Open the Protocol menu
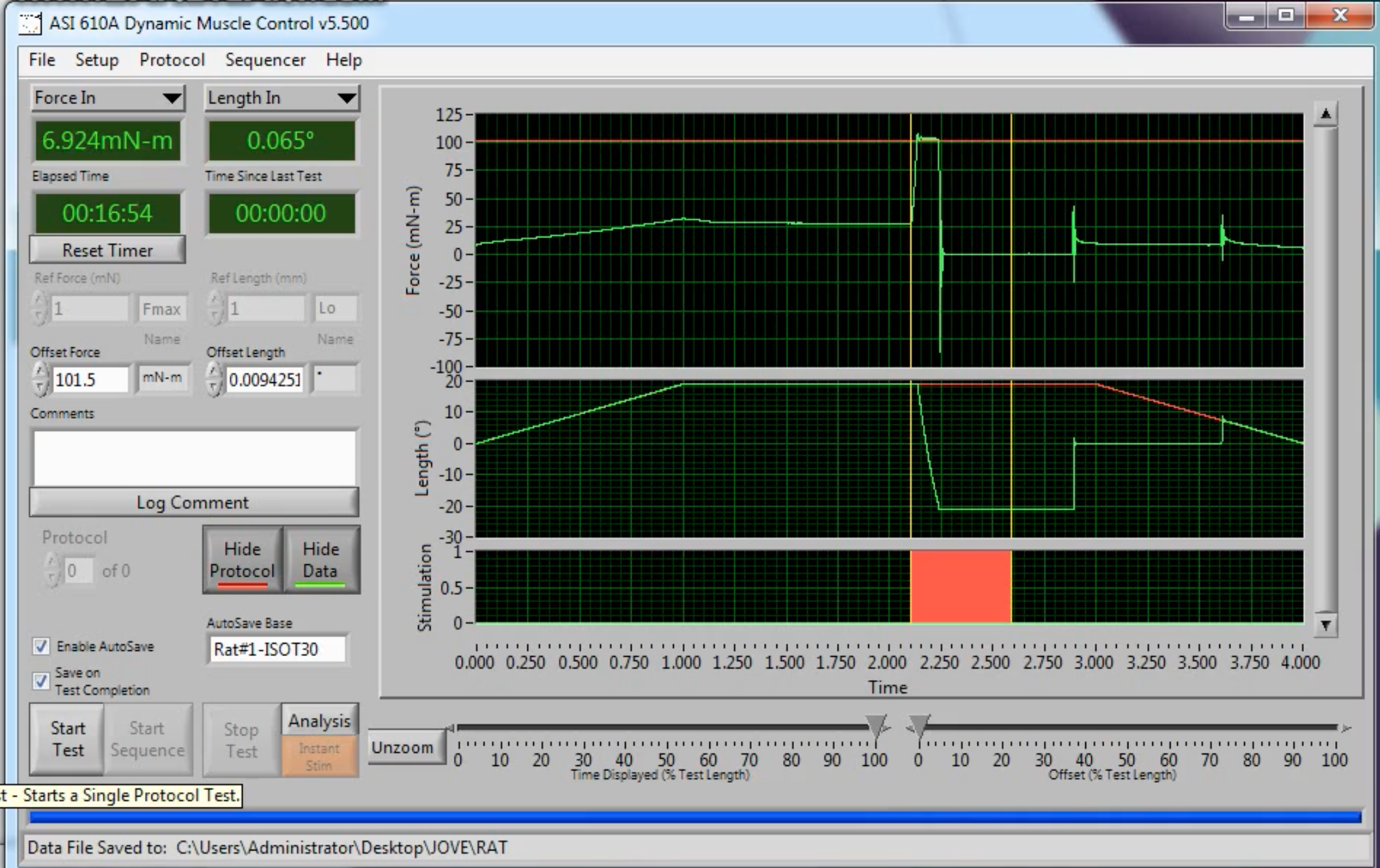This screenshot has height=868, width=1380. [172, 60]
